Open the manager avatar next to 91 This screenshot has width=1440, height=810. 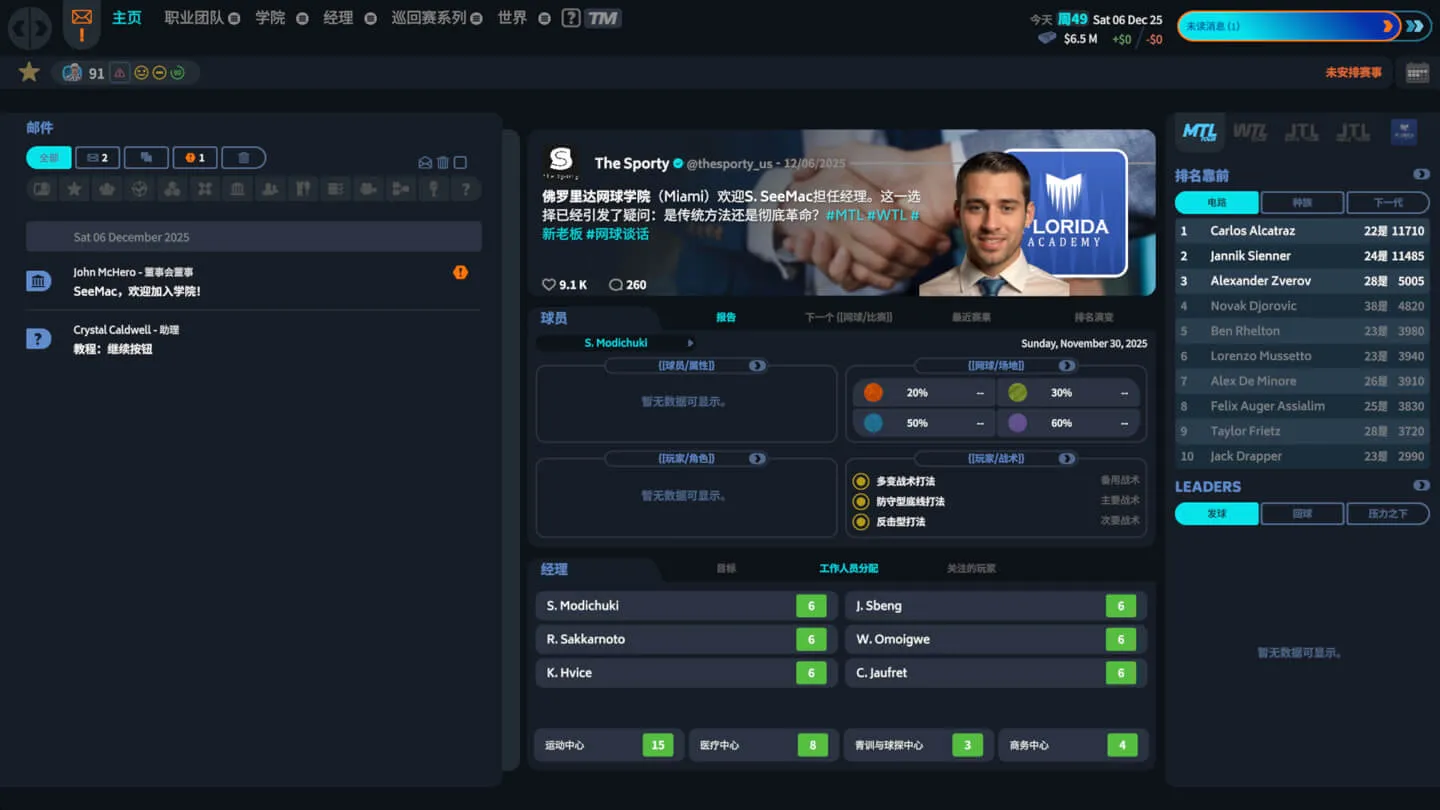(x=72, y=73)
